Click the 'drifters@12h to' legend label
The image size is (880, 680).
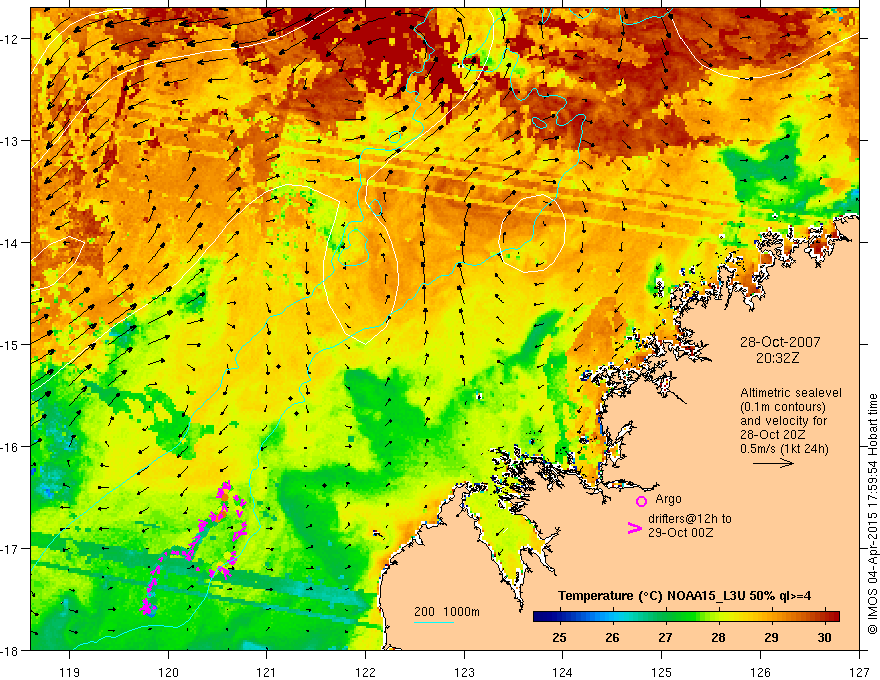point(690,518)
